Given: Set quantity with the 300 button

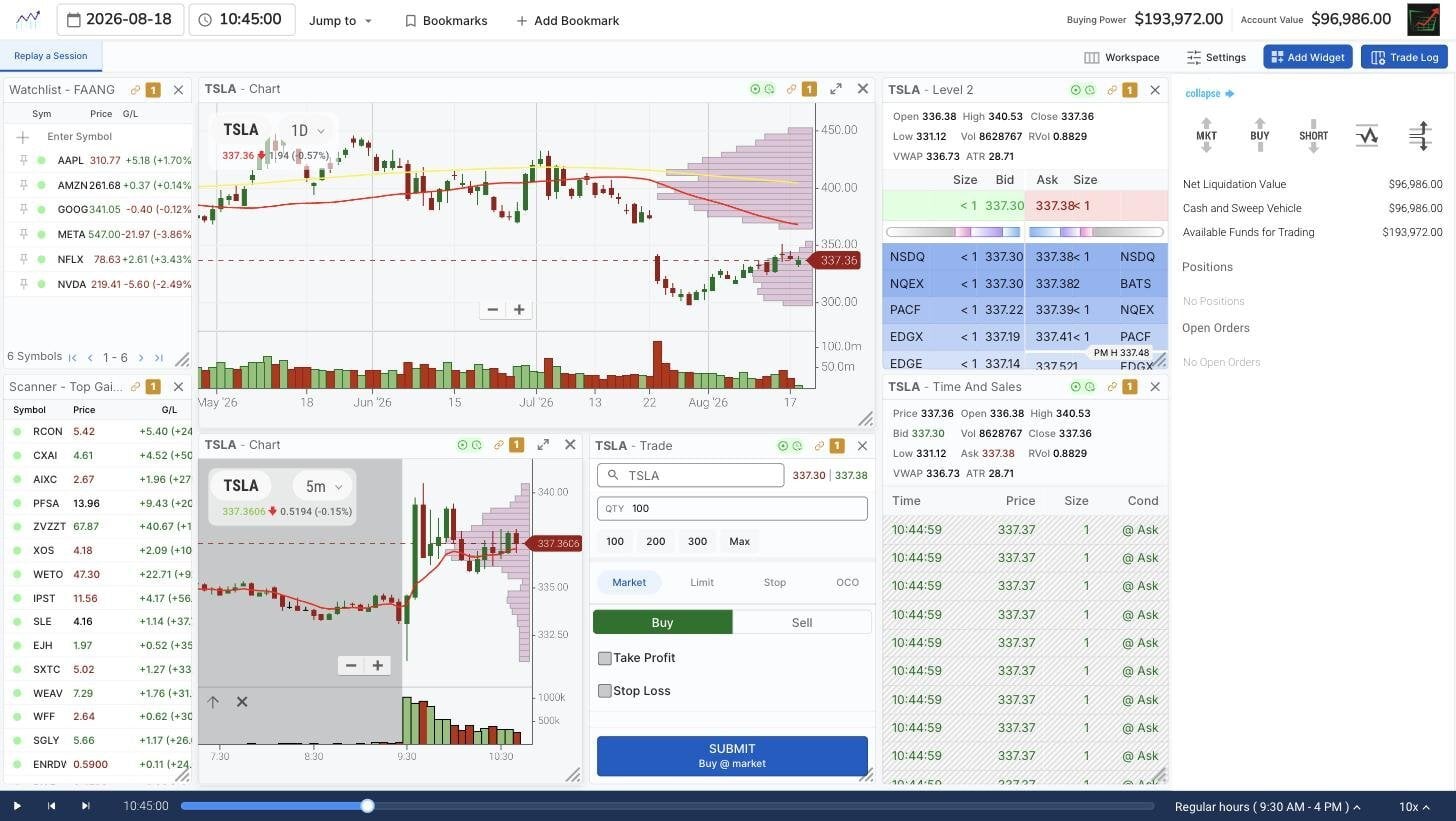Looking at the screenshot, I should click(697, 541).
